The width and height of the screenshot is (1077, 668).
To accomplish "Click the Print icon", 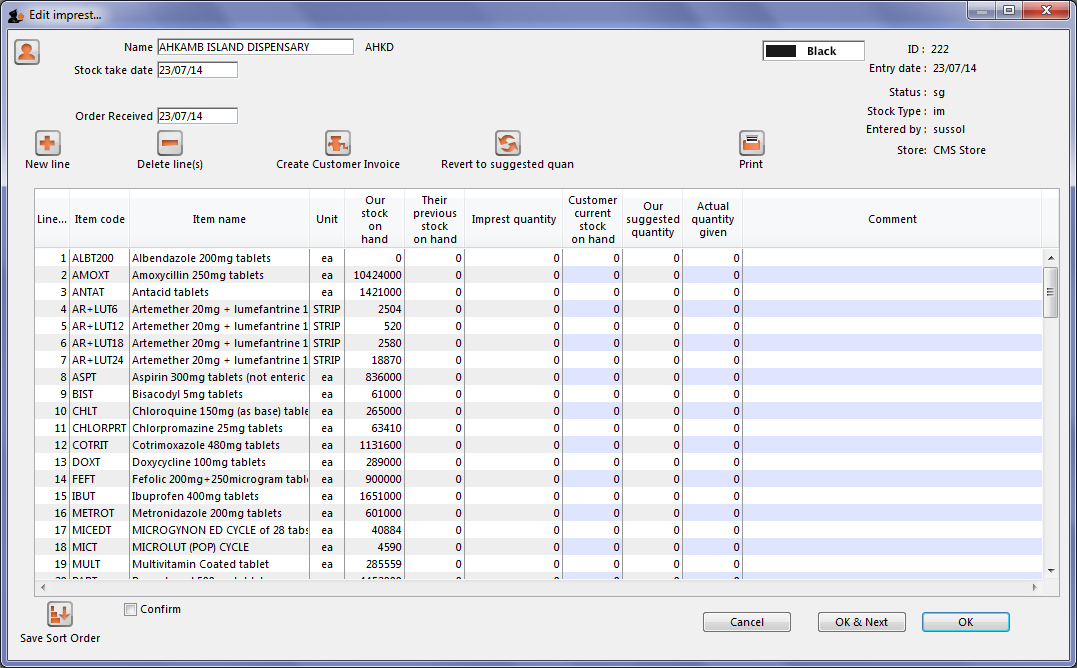I will 751,143.
